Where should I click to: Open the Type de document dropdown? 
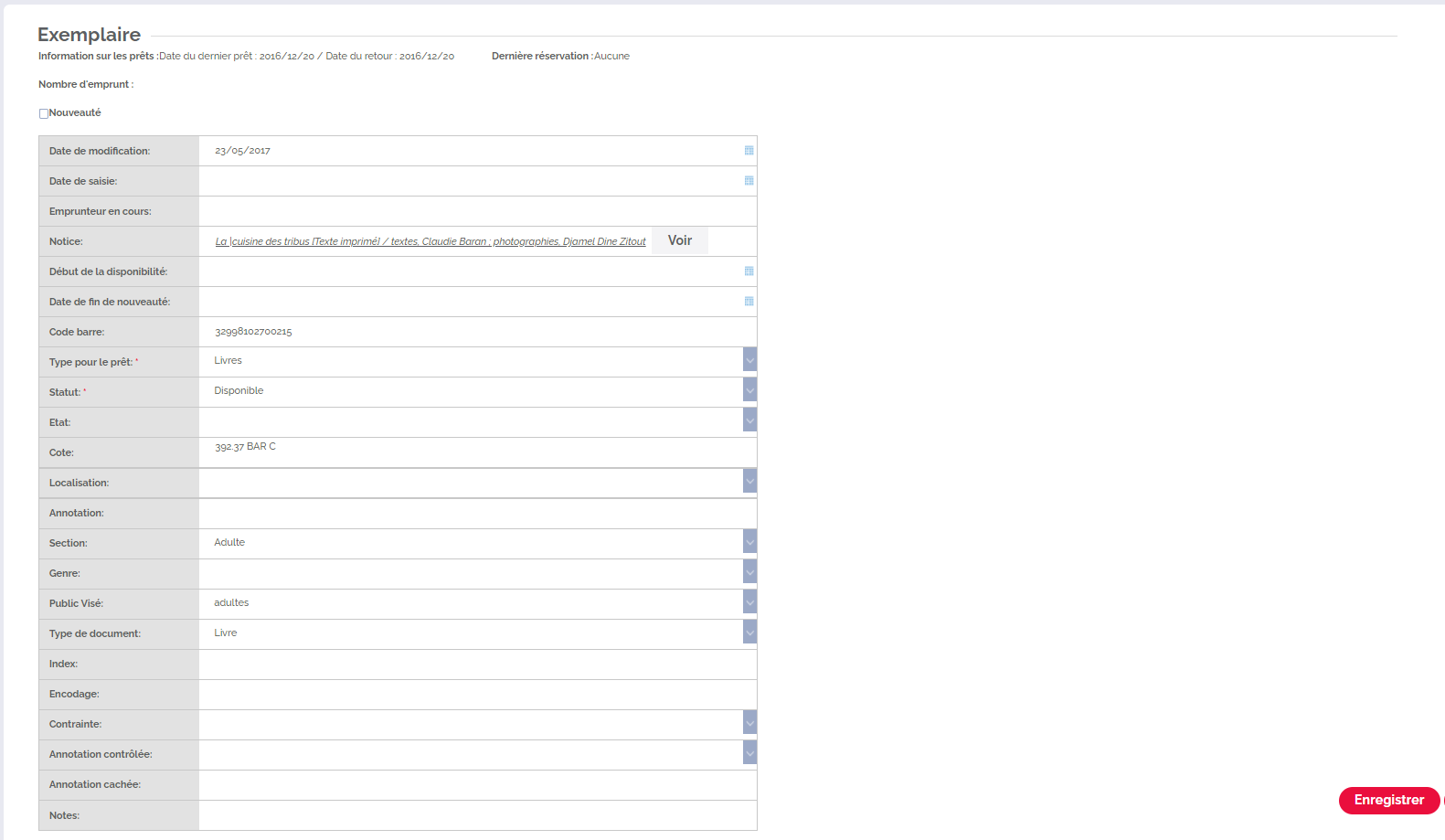[749, 633]
